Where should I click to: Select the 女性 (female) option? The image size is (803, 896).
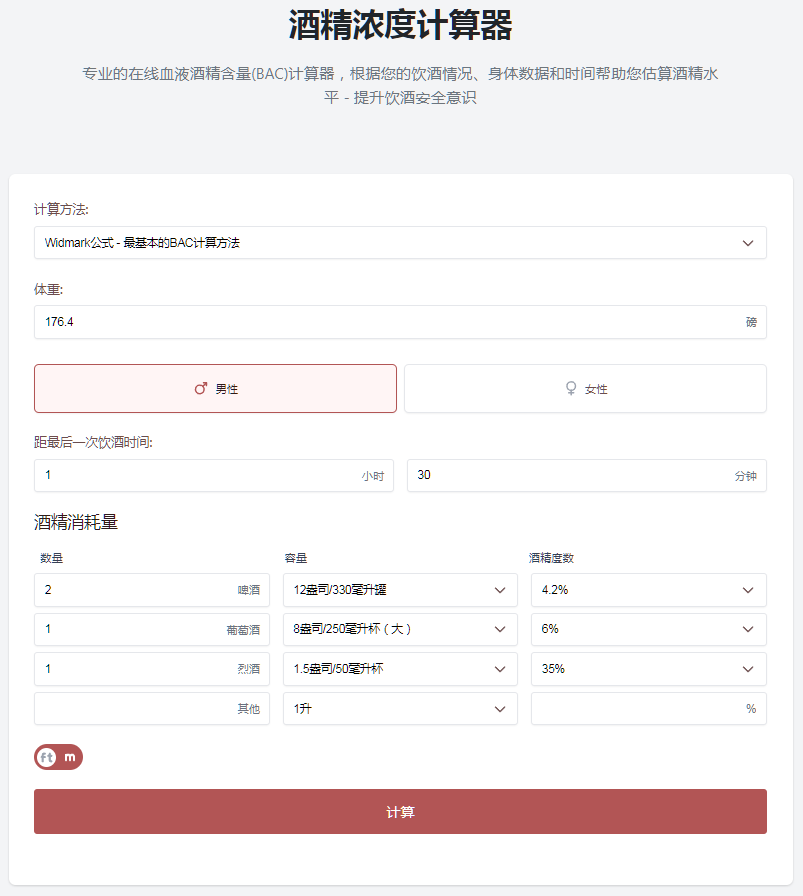pyautogui.click(x=587, y=388)
